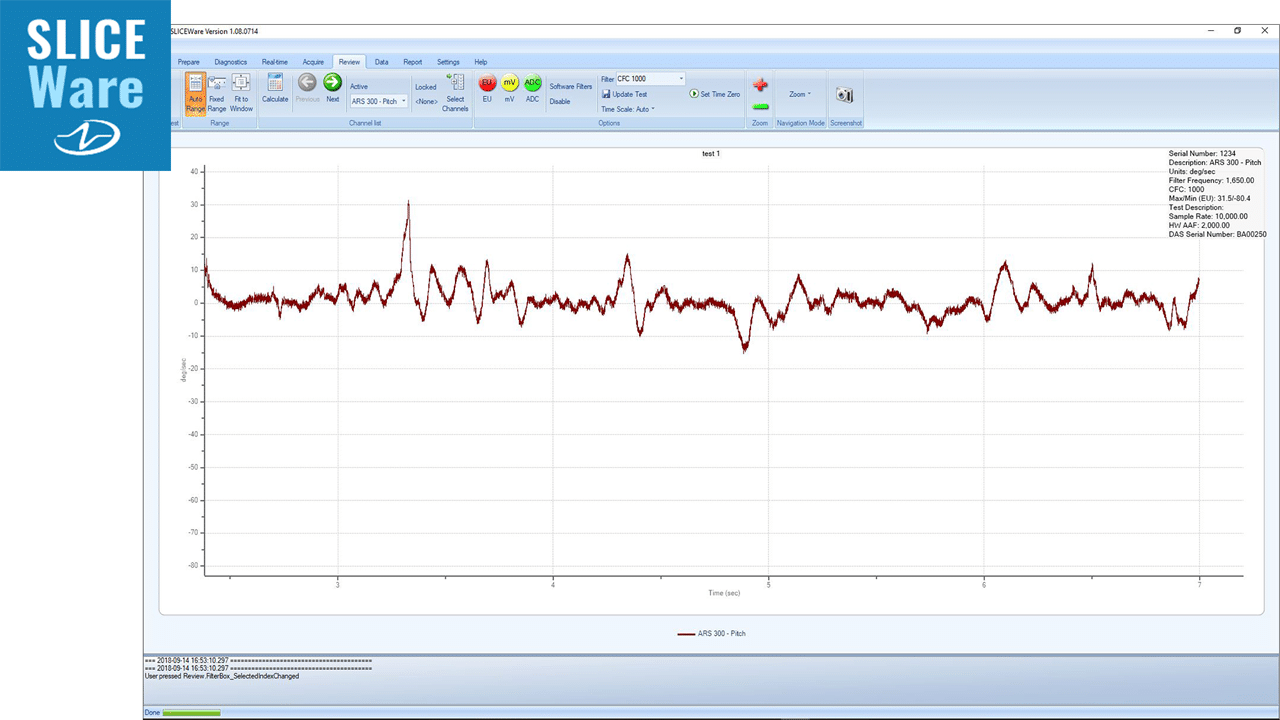This screenshot has height=720, width=1280.
Task: Open the Acquire tab
Action: pos(313,62)
